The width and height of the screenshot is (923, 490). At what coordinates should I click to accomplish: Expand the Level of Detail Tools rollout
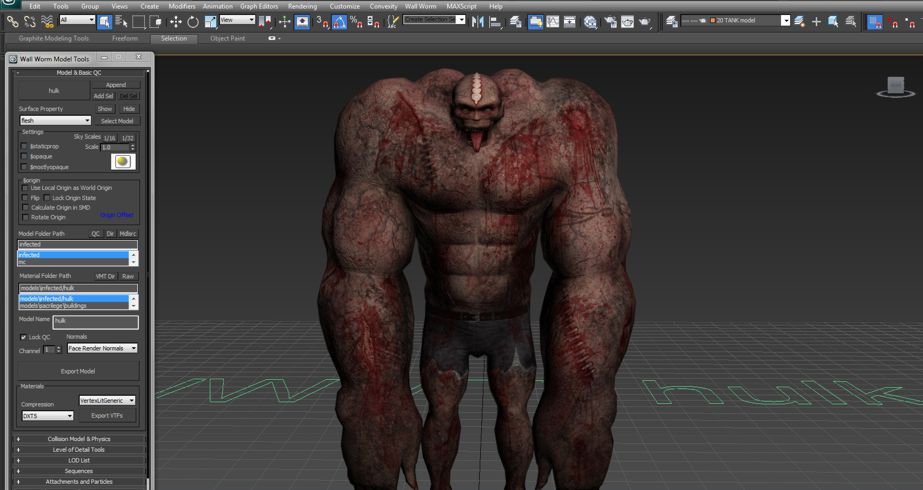pos(79,449)
